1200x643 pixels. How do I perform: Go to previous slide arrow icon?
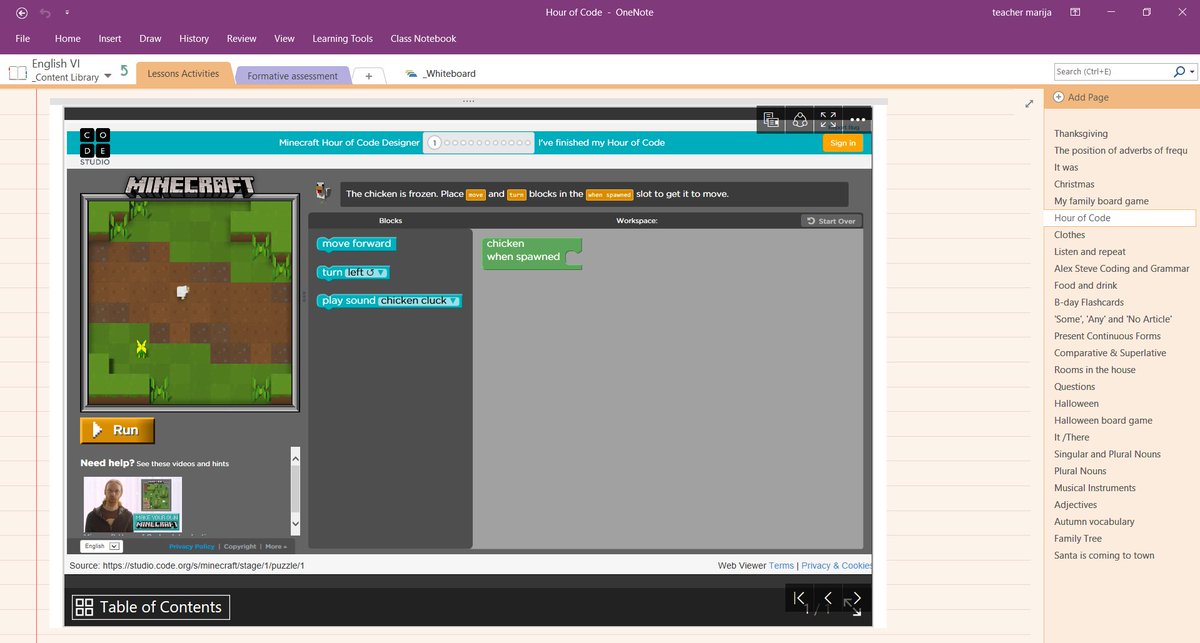[x=827, y=598]
